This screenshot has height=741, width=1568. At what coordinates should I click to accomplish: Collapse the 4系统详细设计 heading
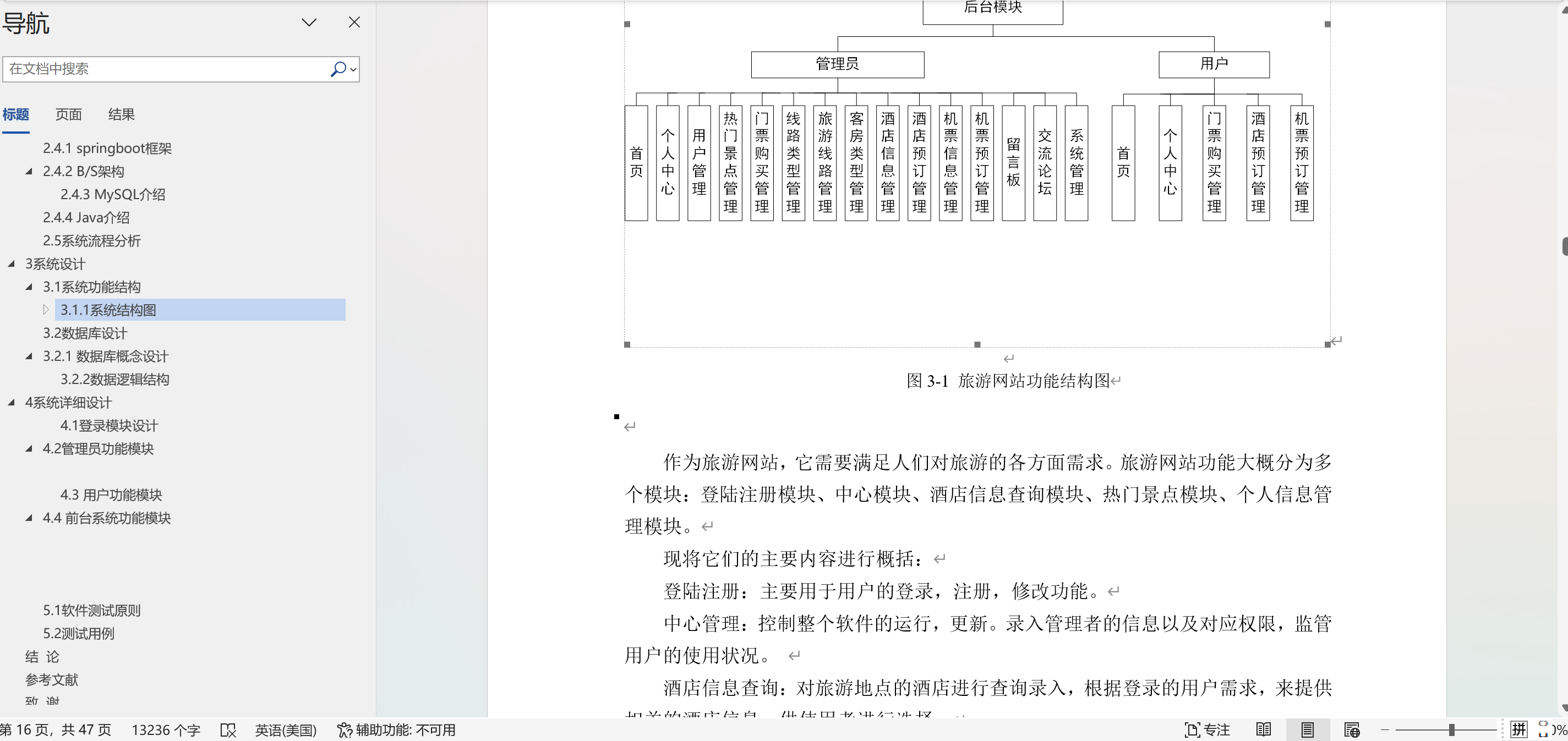pos(11,403)
